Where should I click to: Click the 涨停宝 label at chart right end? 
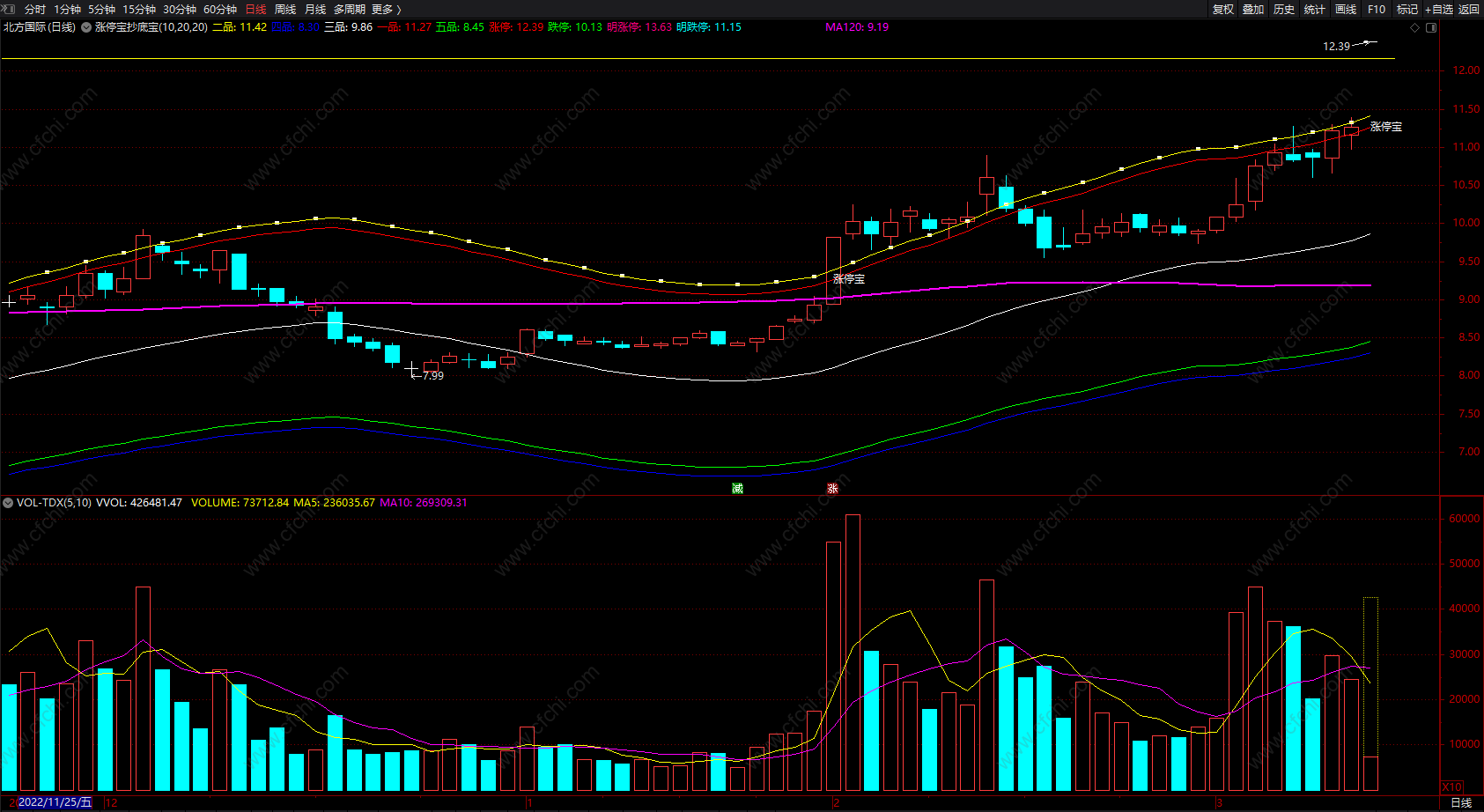coord(1386,127)
